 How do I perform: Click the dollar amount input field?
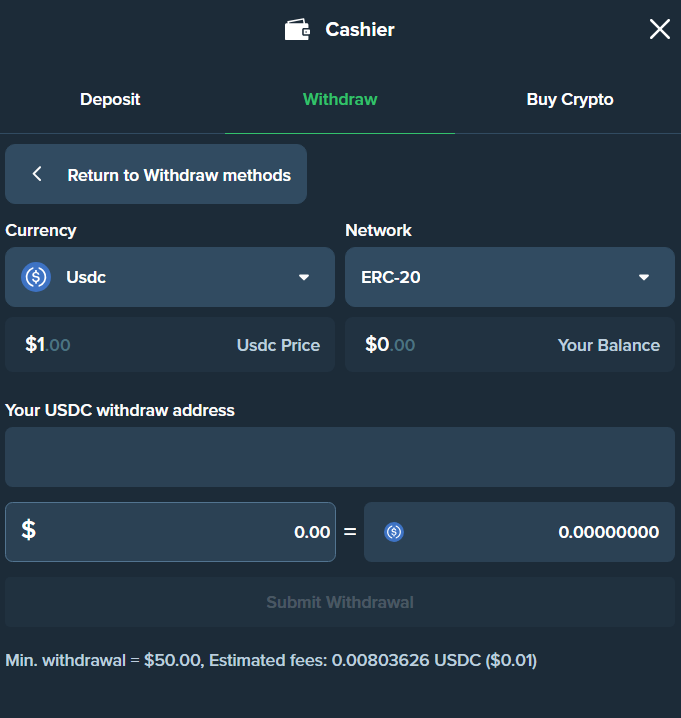click(x=170, y=532)
